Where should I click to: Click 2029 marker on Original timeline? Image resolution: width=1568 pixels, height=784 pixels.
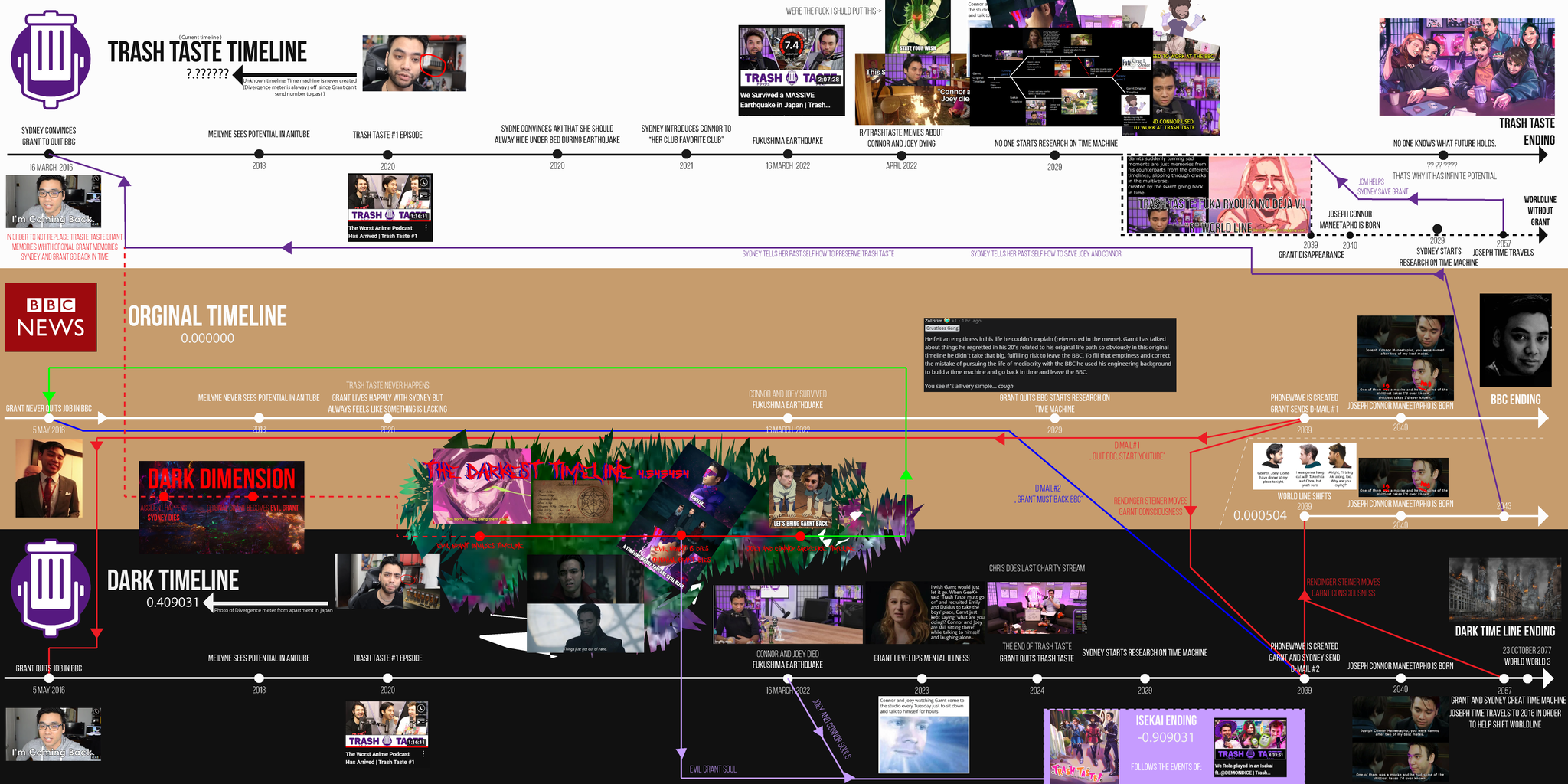click(x=1055, y=418)
